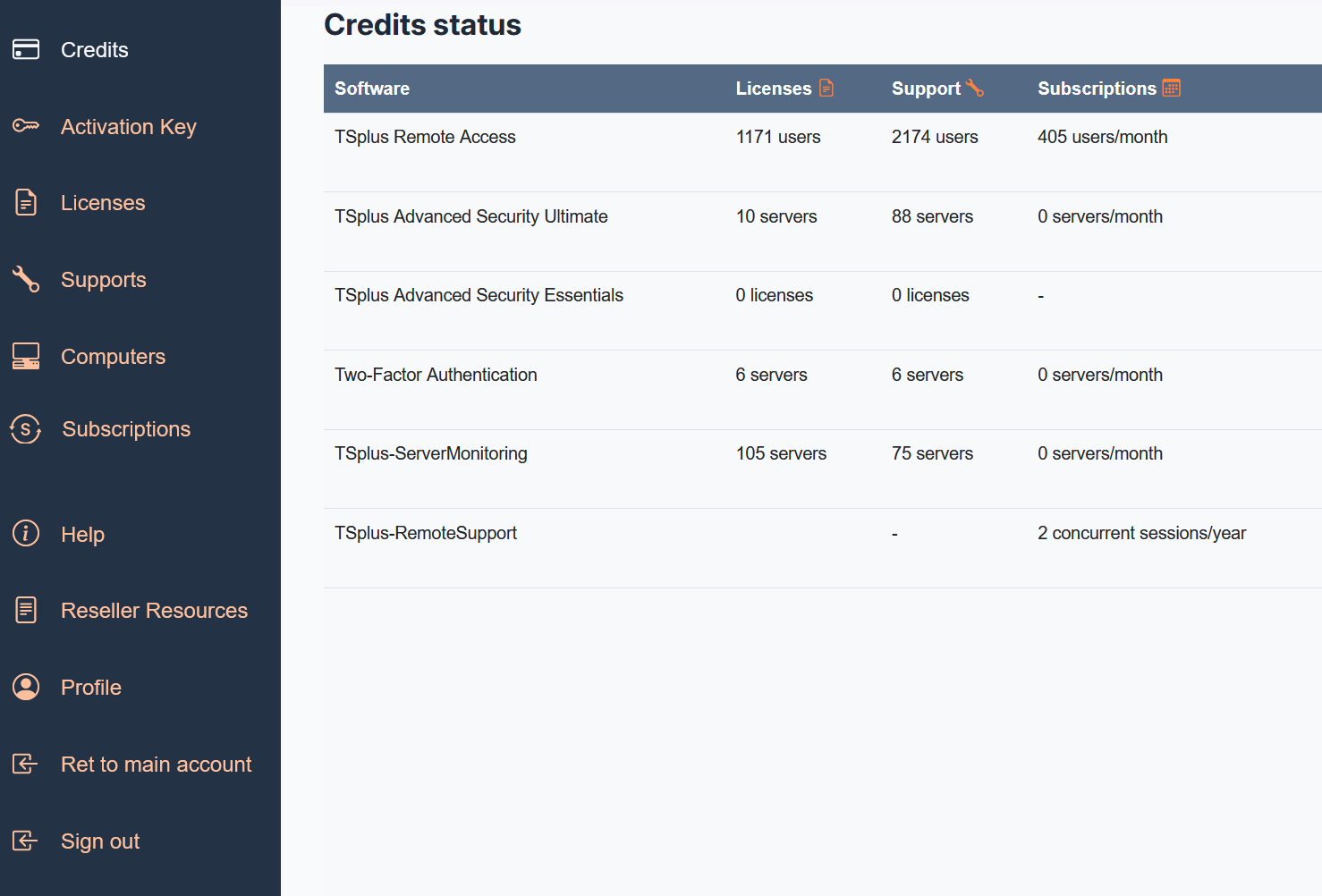The image size is (1322, 896).
Task: Click the 105 servers cell
Action: pyautogui.click(x=781, y=453)
